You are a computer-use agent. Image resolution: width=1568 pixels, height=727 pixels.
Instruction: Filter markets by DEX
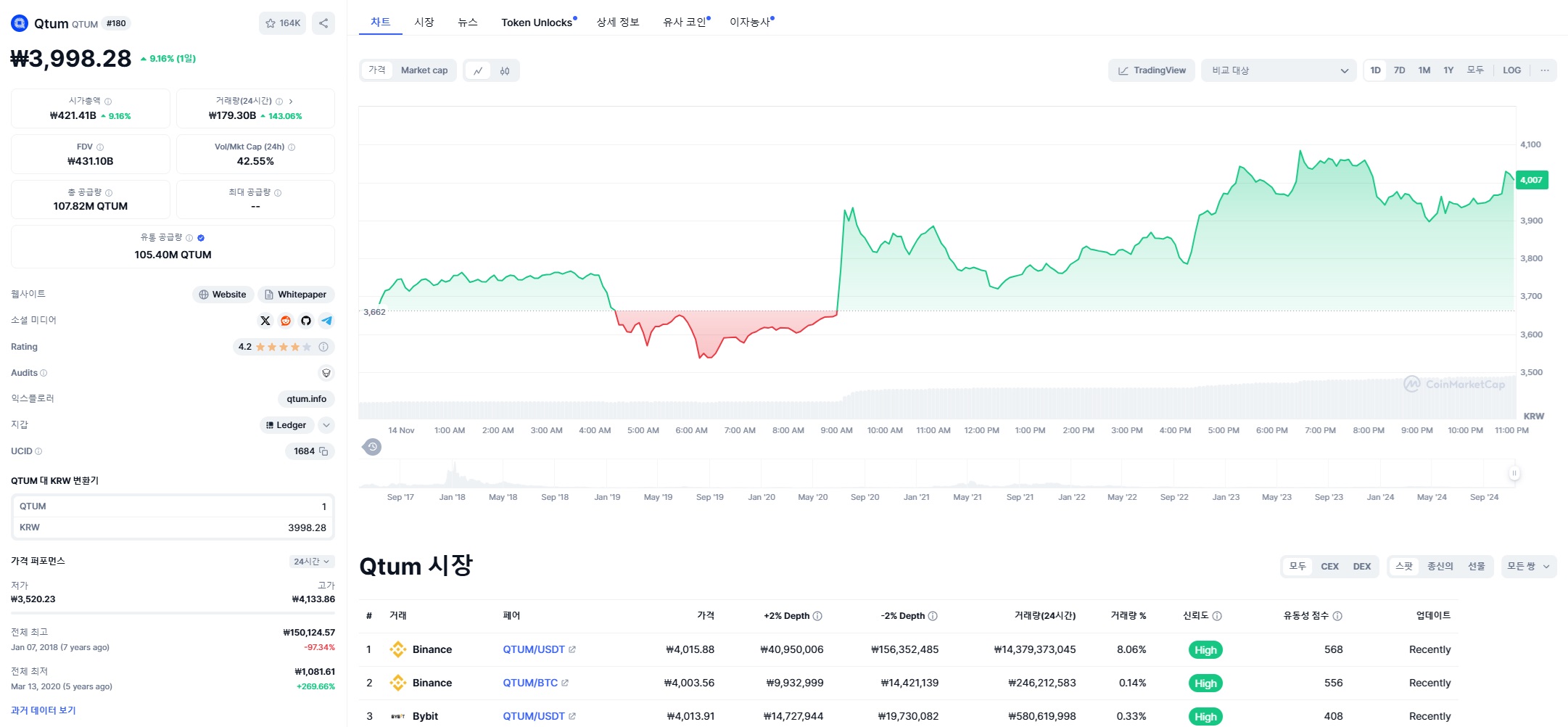[x=1362, y=567]
